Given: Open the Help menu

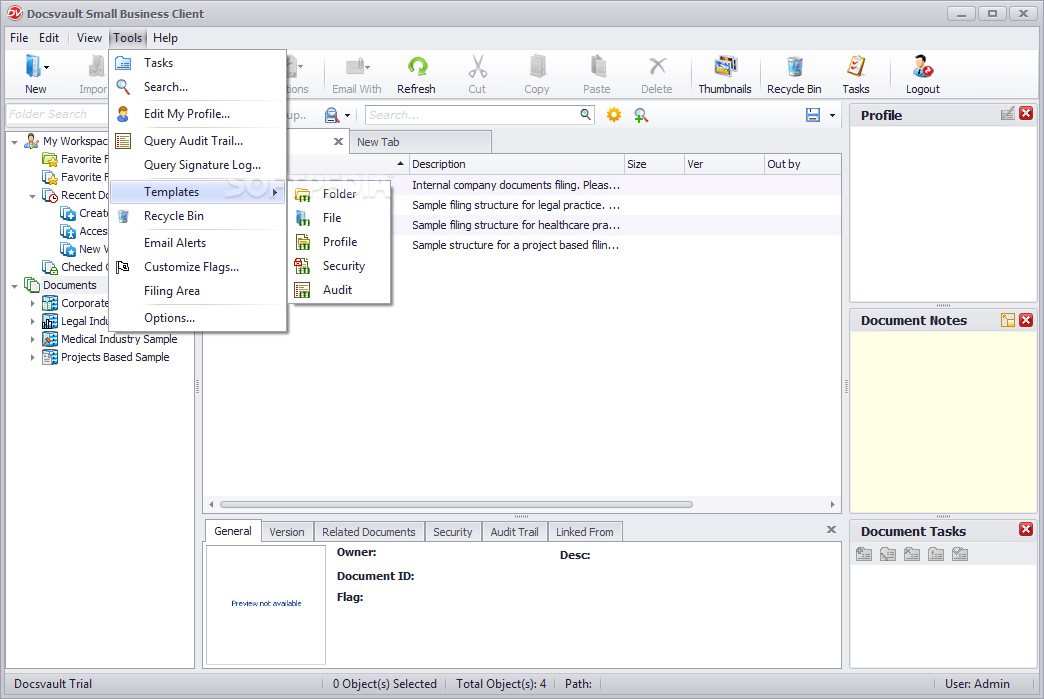Looking at the screenshot, I should click(165, 38).
